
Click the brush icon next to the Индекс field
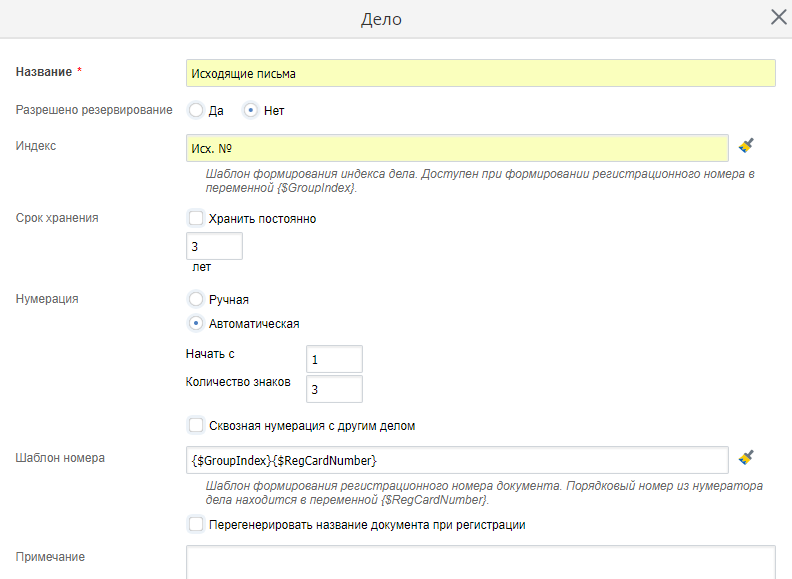pyautogui.click(x=746, y=146)
